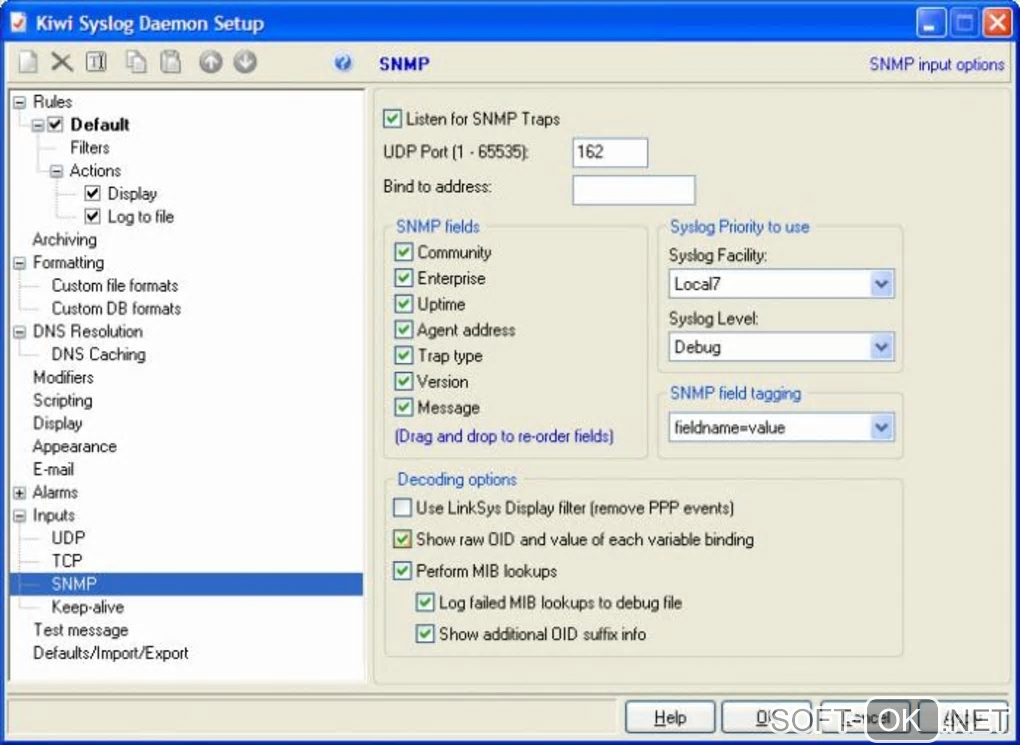
Task: Select Defaults/Import/Export item
Action: pos(111,653)
